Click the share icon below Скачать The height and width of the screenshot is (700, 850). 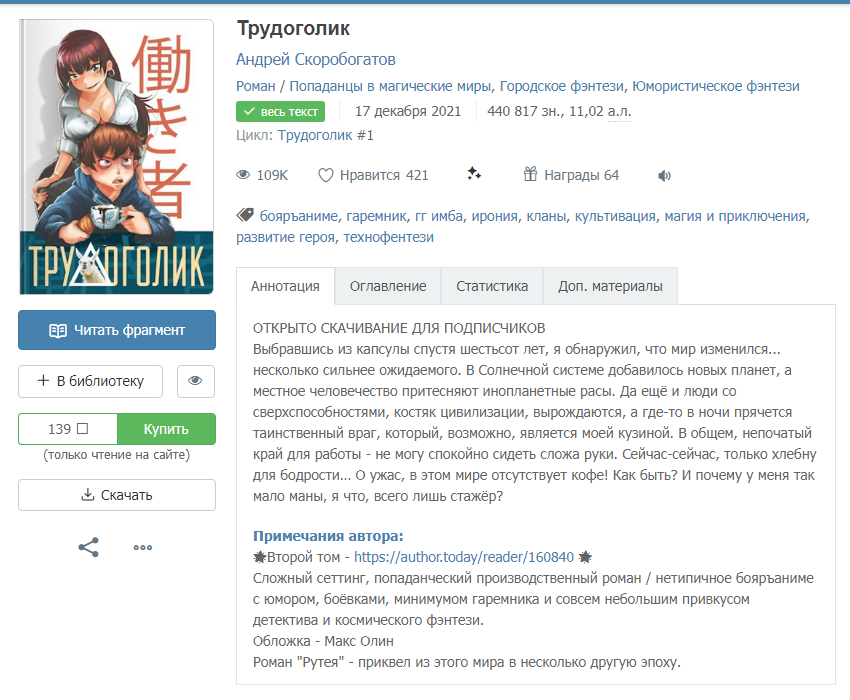89,547
